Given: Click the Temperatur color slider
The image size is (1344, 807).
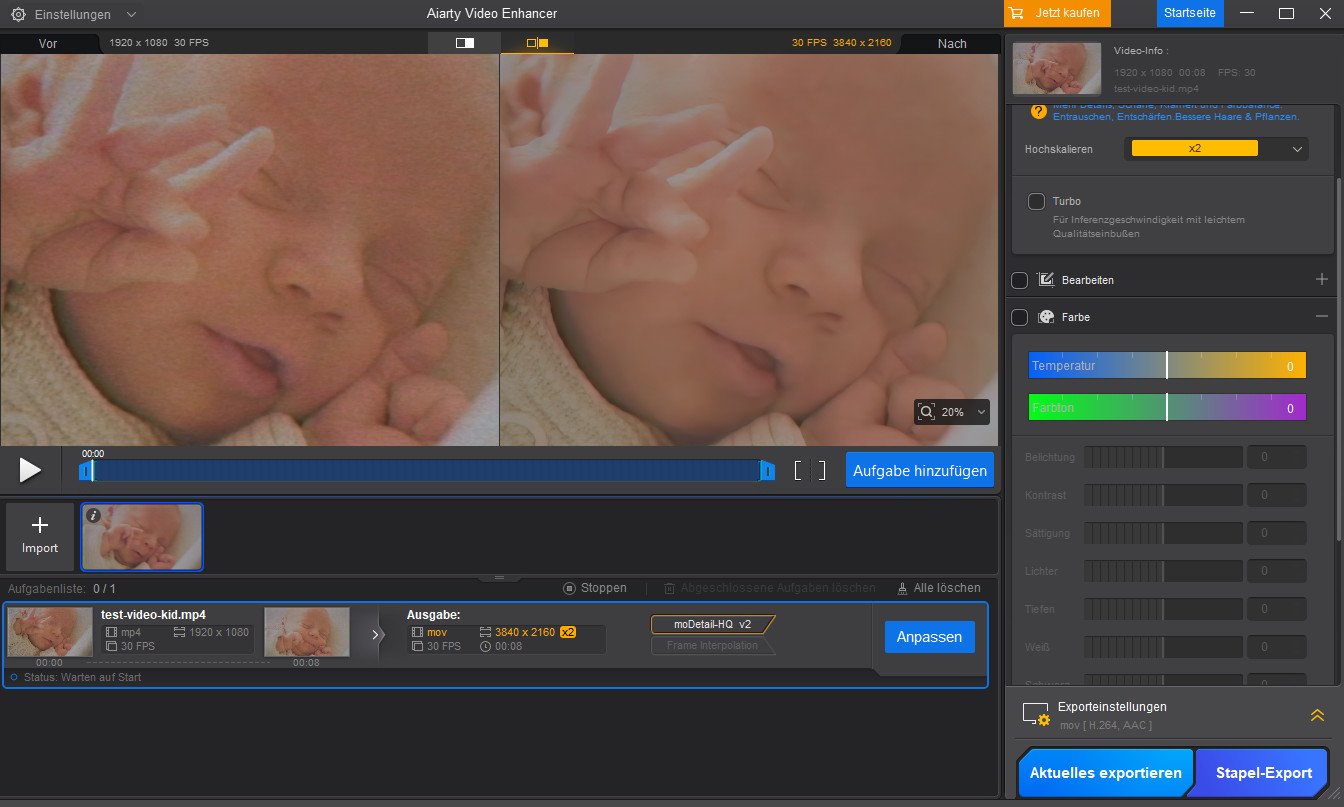Looking at the screenshot, I should pos(1167,365).
